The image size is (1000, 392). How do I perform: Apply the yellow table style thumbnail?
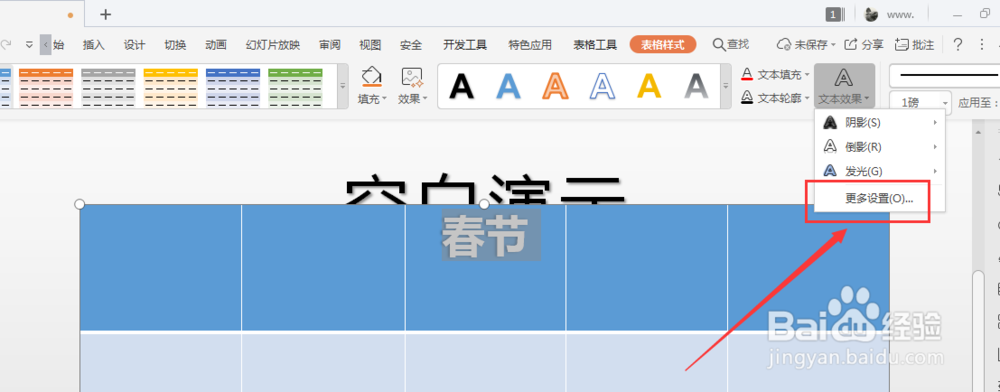(x=171, y=88)
